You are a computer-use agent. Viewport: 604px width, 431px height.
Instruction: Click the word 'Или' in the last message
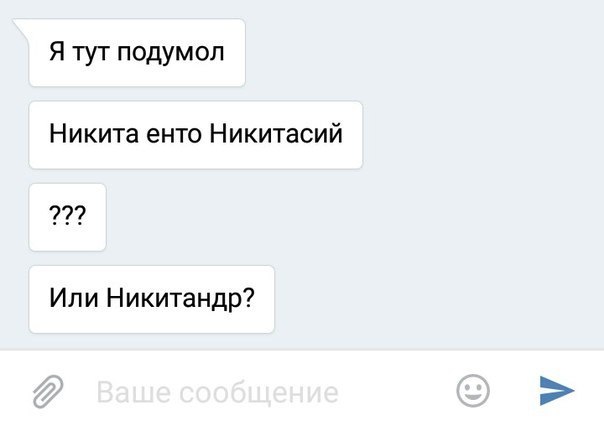[74, 298]
